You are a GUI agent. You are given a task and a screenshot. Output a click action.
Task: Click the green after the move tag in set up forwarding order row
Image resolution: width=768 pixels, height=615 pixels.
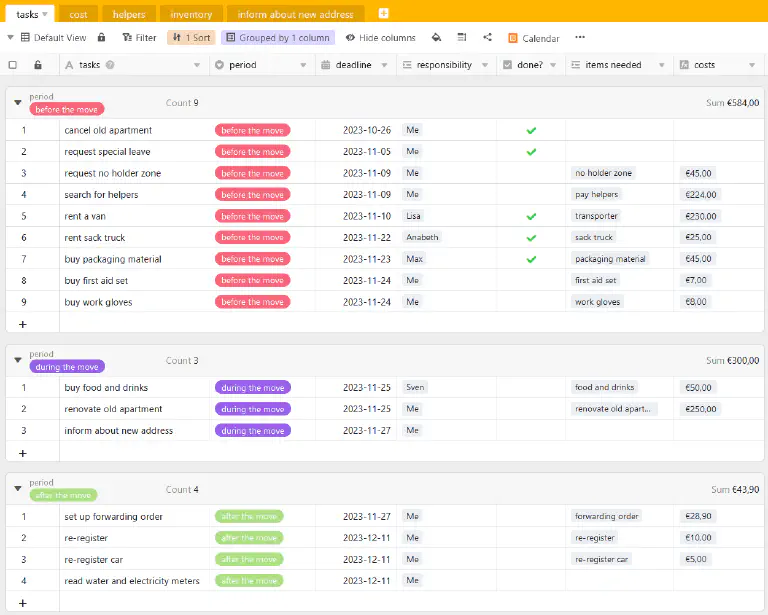[x=249, y=517]
